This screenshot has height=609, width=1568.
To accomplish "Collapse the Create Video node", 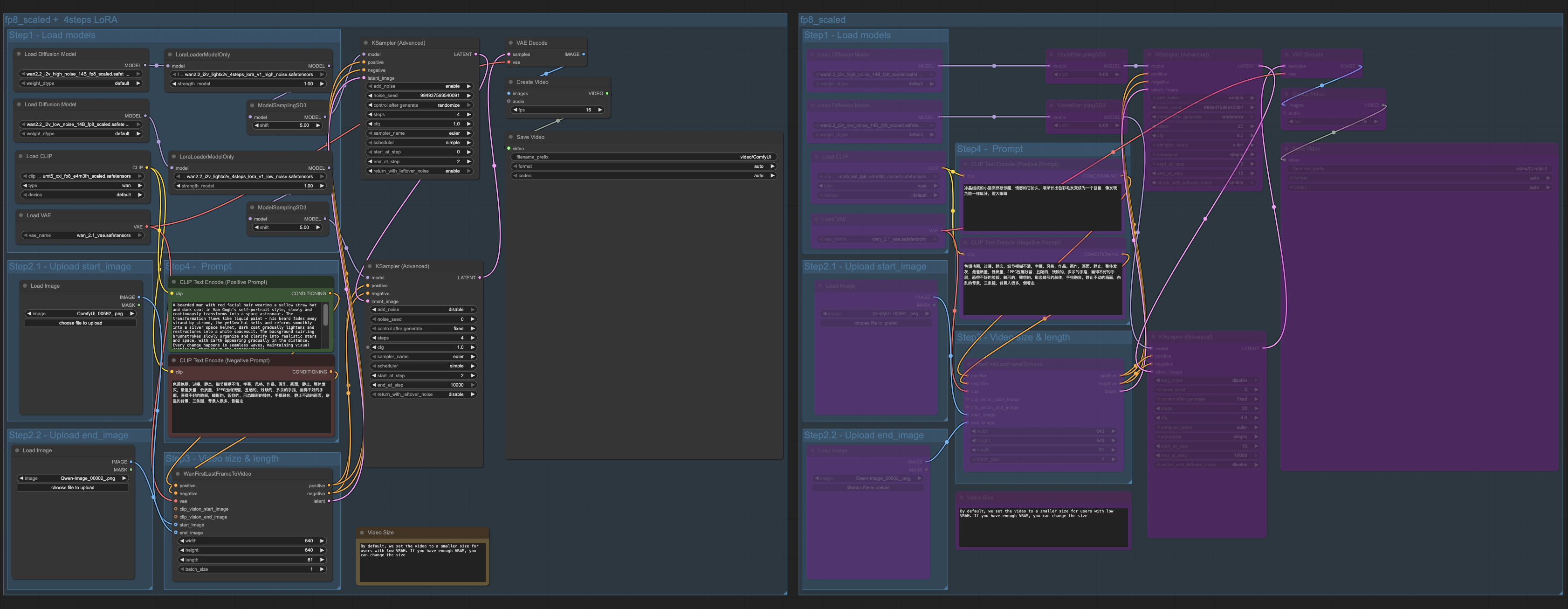I will tap(510, 82).
